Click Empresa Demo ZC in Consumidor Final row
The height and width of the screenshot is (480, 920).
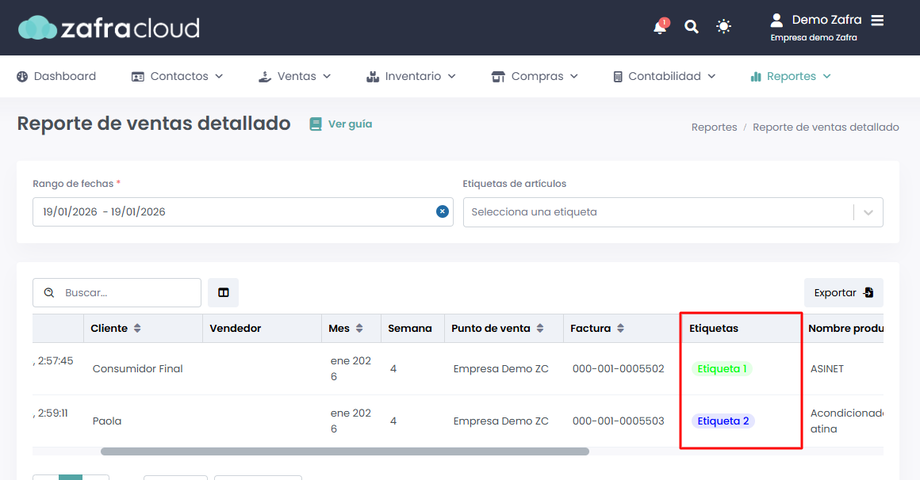point(500,369)
